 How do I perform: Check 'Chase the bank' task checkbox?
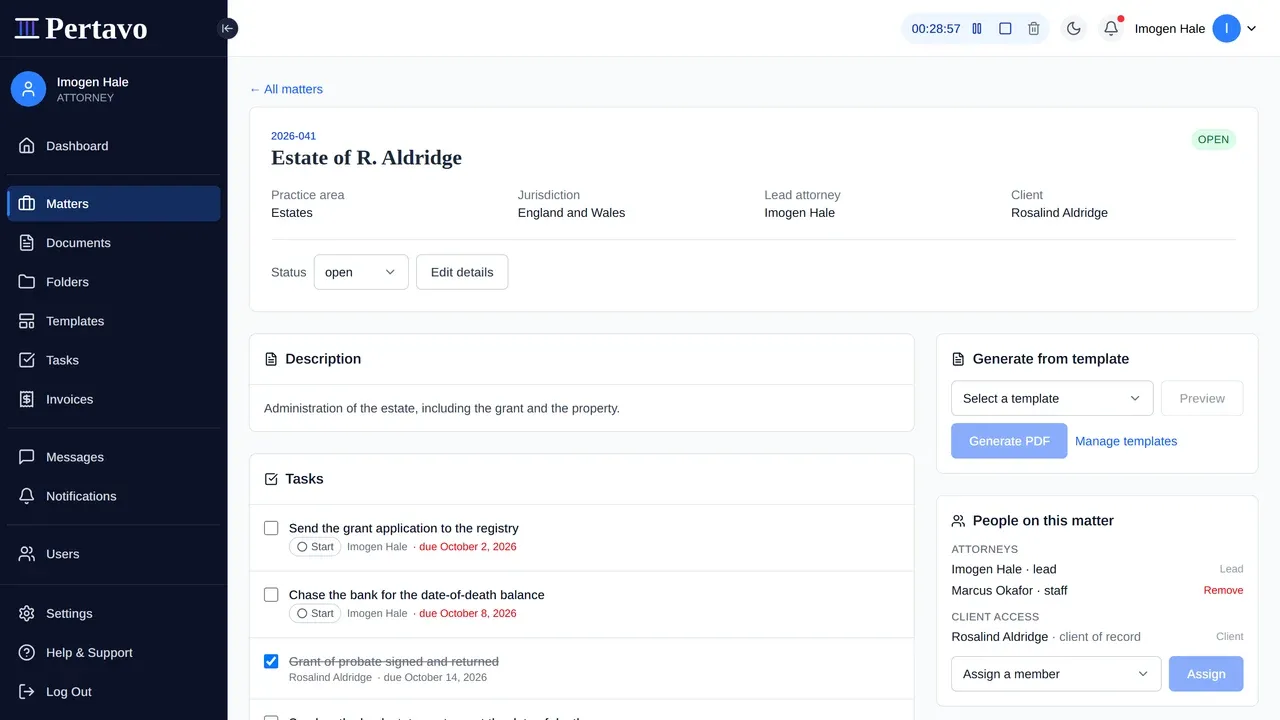[271, 595]
